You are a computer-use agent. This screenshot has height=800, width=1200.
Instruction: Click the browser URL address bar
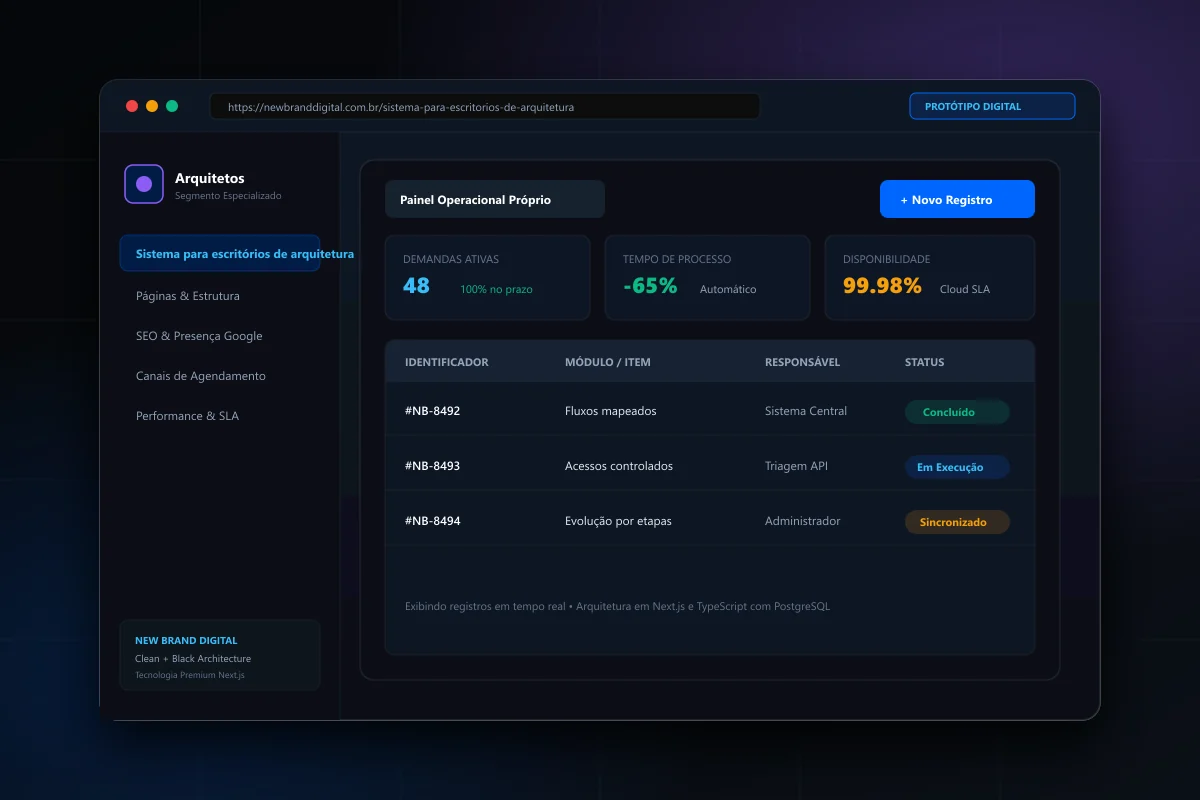[x=485, y=107]
